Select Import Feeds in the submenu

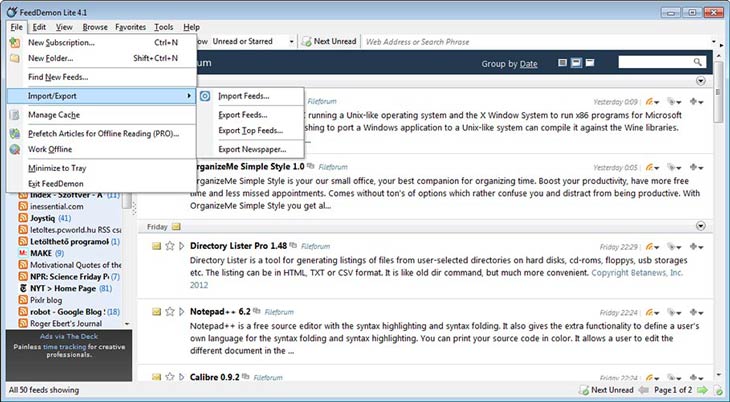pyautogui.click(x=251, y=96)
